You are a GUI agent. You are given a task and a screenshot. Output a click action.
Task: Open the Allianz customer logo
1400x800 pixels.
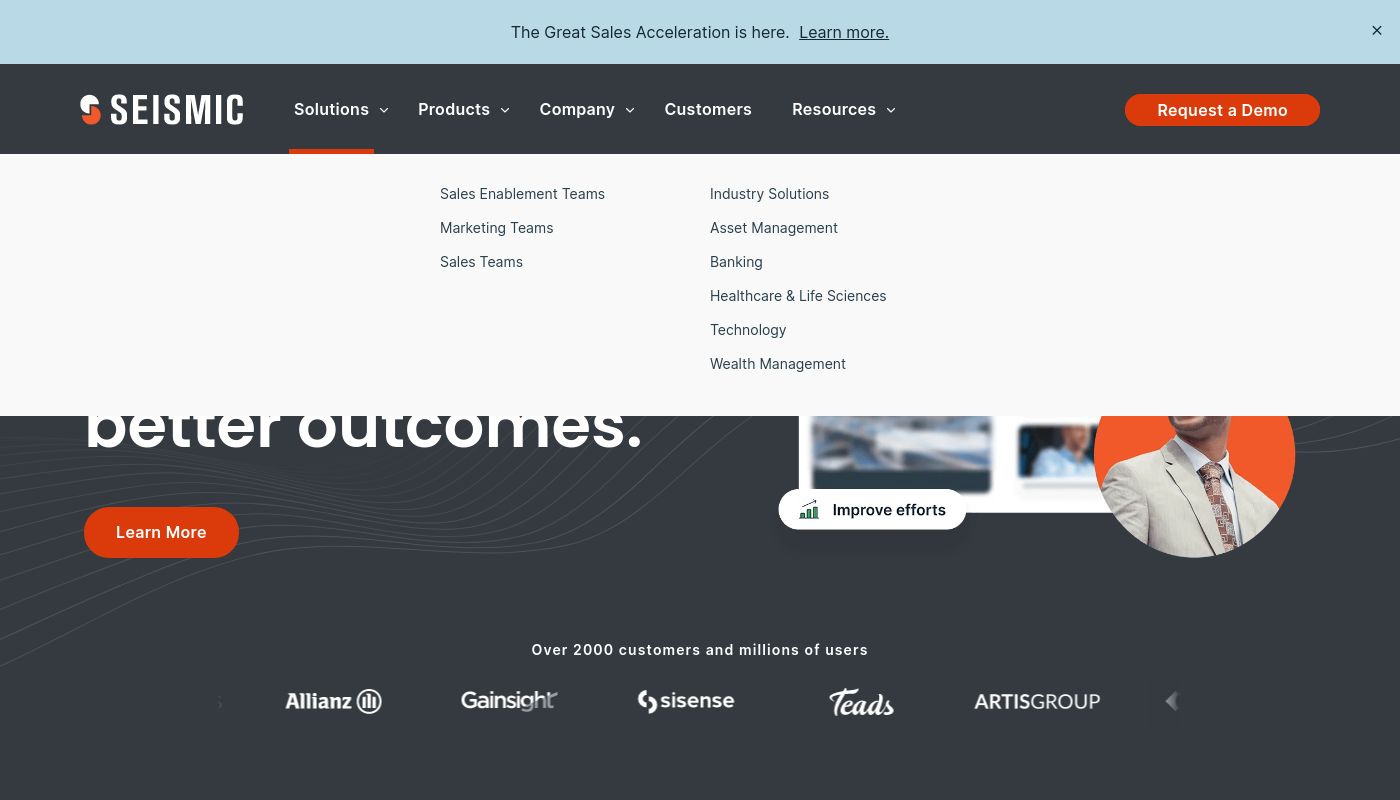point(333,701)
